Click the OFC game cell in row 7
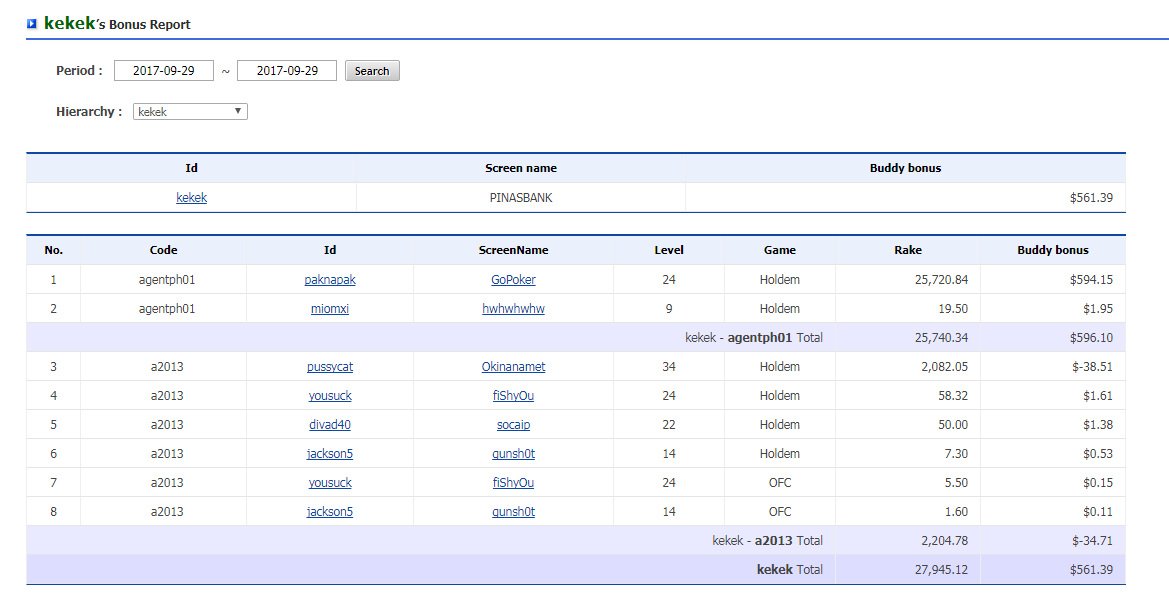1169x615 pixels. click(780, 483)
